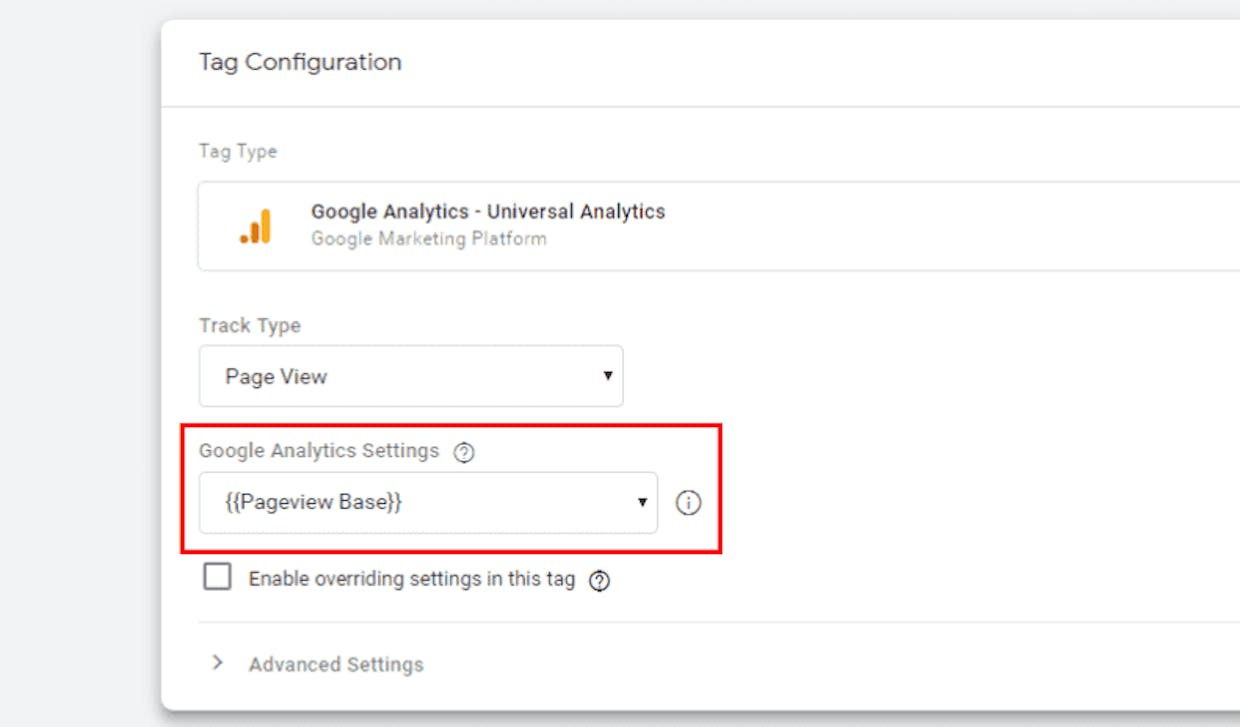
Task: Select the Google Analytics - Universal Analytics tag type
Action: pos(718,226)
